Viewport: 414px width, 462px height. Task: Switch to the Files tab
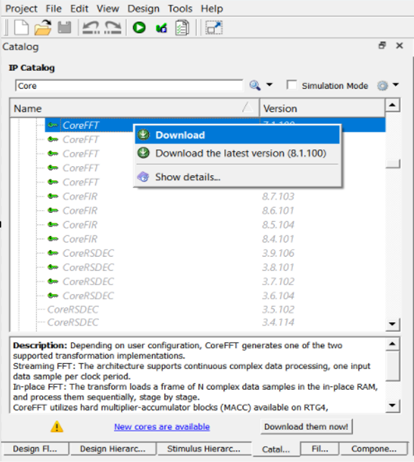(320, 449)
